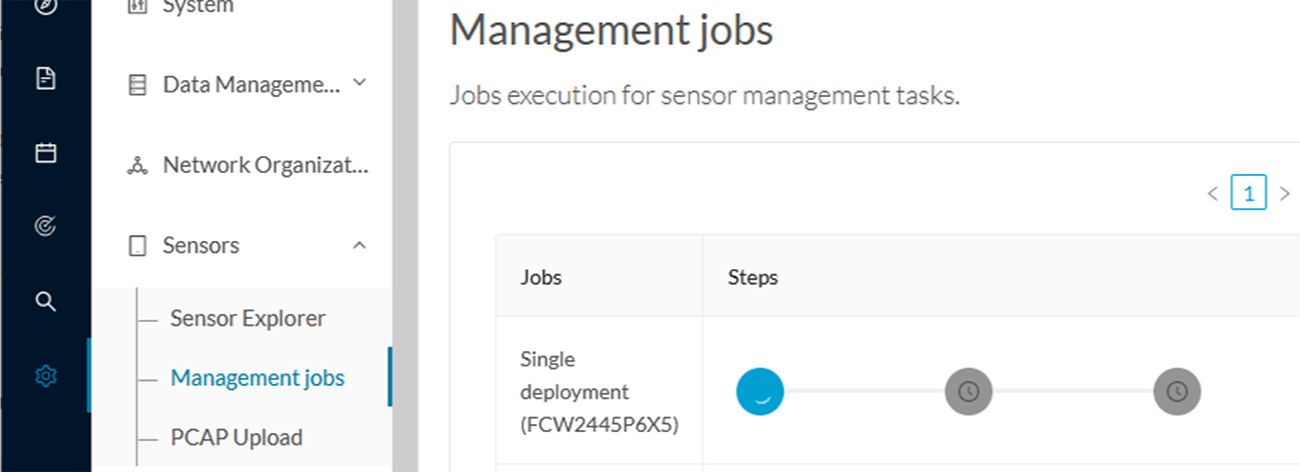Go to the next page arrow

(1285, 193)
